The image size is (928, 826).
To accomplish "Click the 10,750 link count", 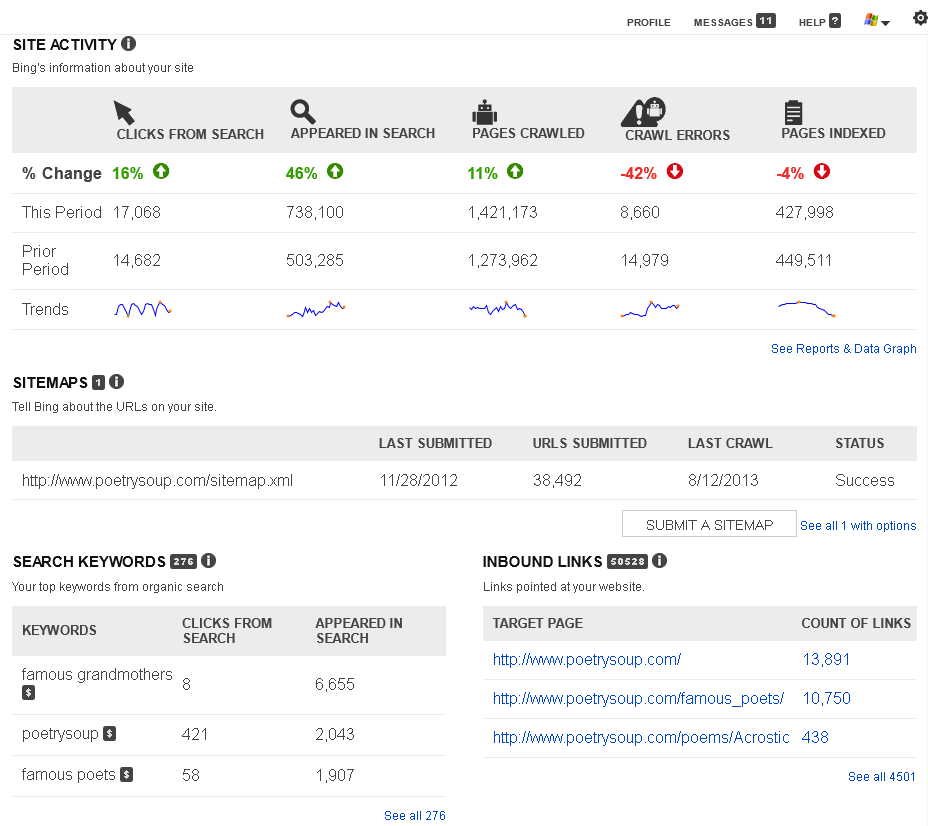I will 826,698.
